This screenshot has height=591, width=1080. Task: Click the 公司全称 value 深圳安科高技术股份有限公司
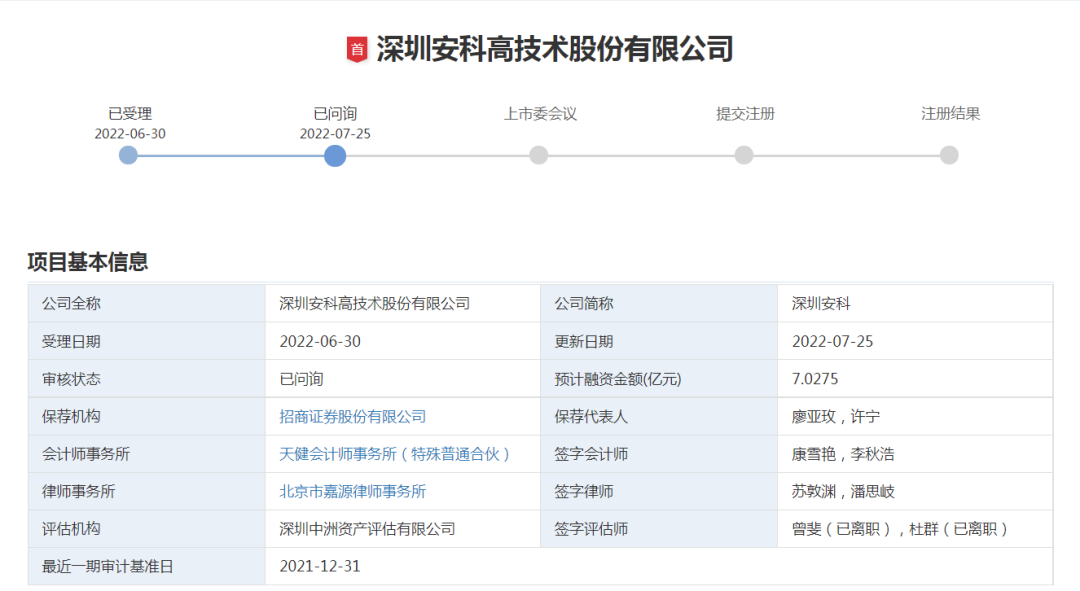tap(375, 304)
